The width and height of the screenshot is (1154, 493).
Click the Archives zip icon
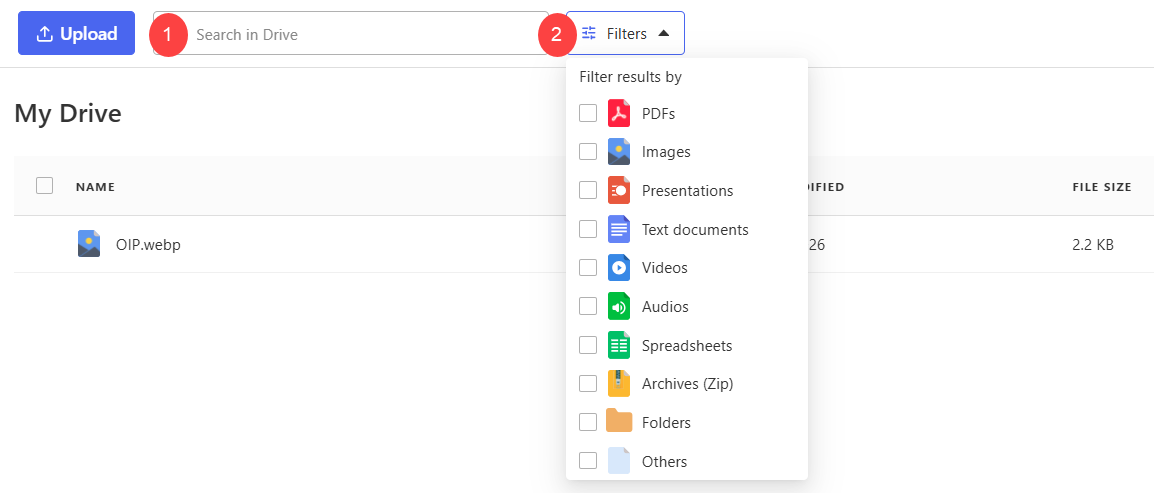[x=619, y=383]
